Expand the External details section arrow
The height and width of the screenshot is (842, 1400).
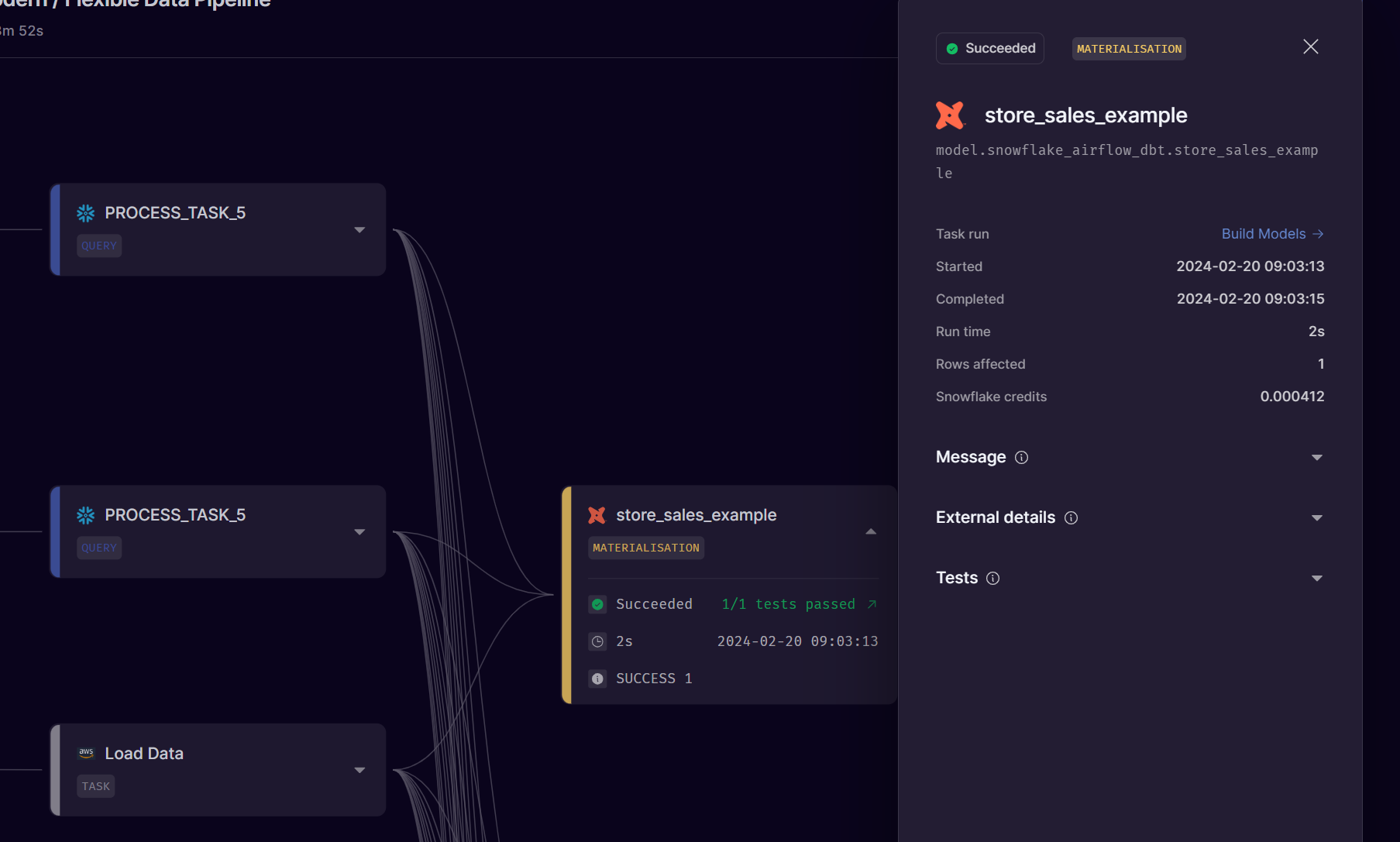[x=1317, y=518]
